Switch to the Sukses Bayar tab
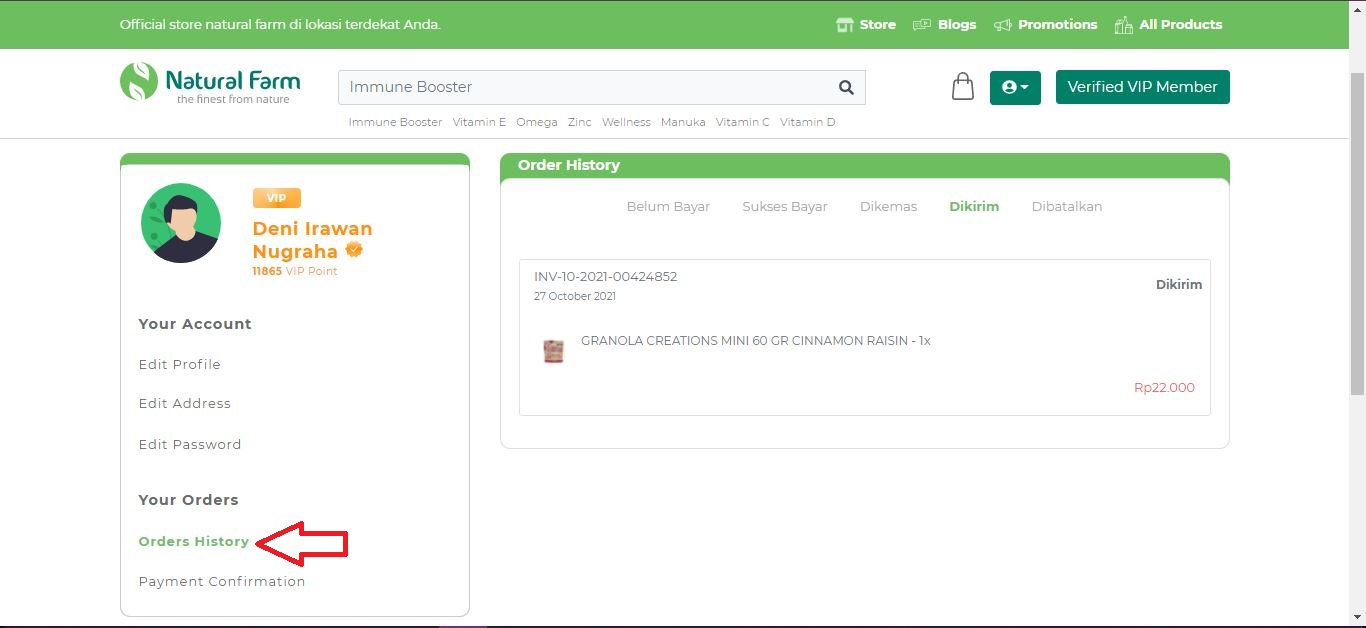 (784, 207)
